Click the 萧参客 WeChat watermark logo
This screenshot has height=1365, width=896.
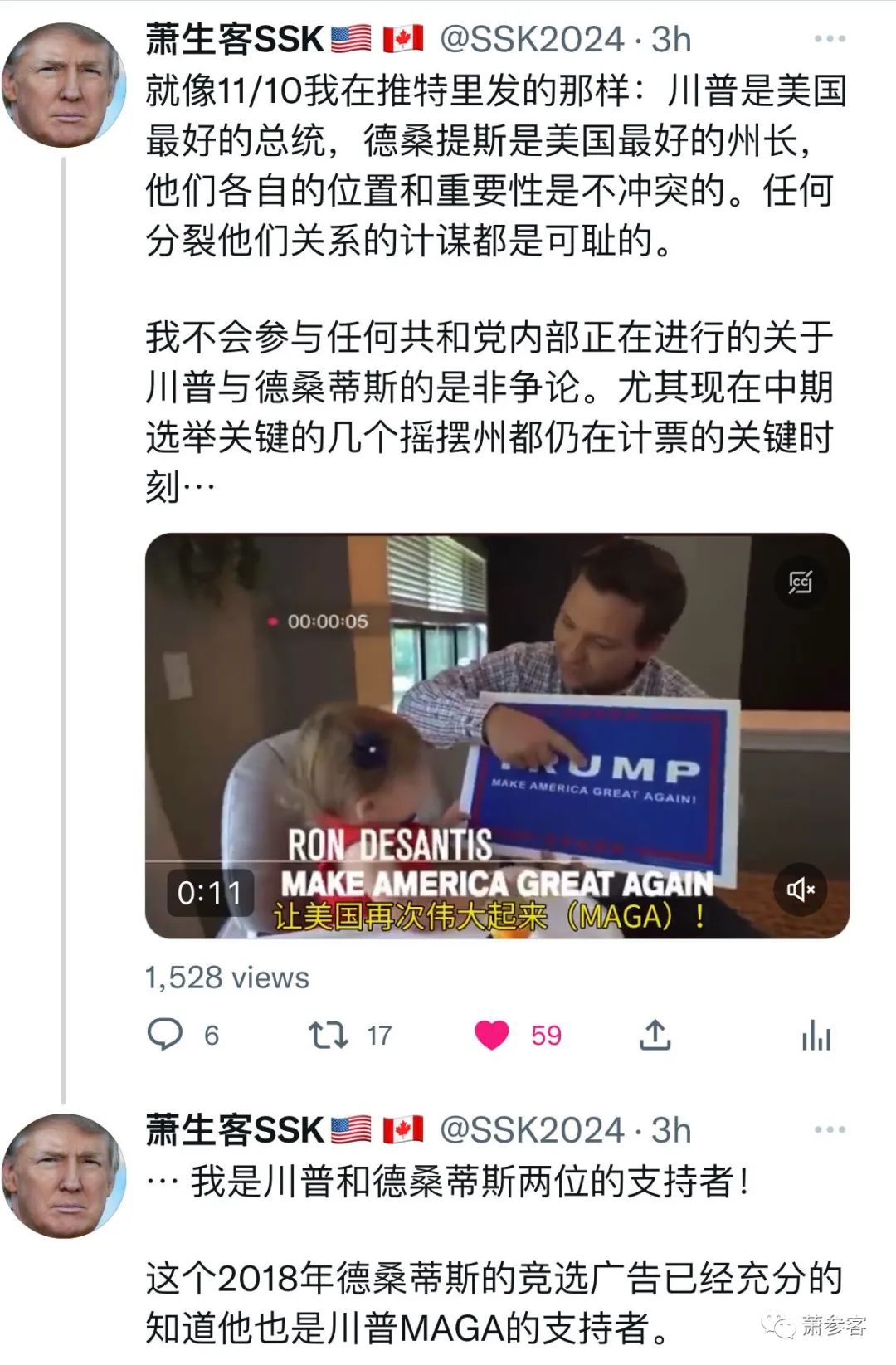click(x=816, y=1325)
